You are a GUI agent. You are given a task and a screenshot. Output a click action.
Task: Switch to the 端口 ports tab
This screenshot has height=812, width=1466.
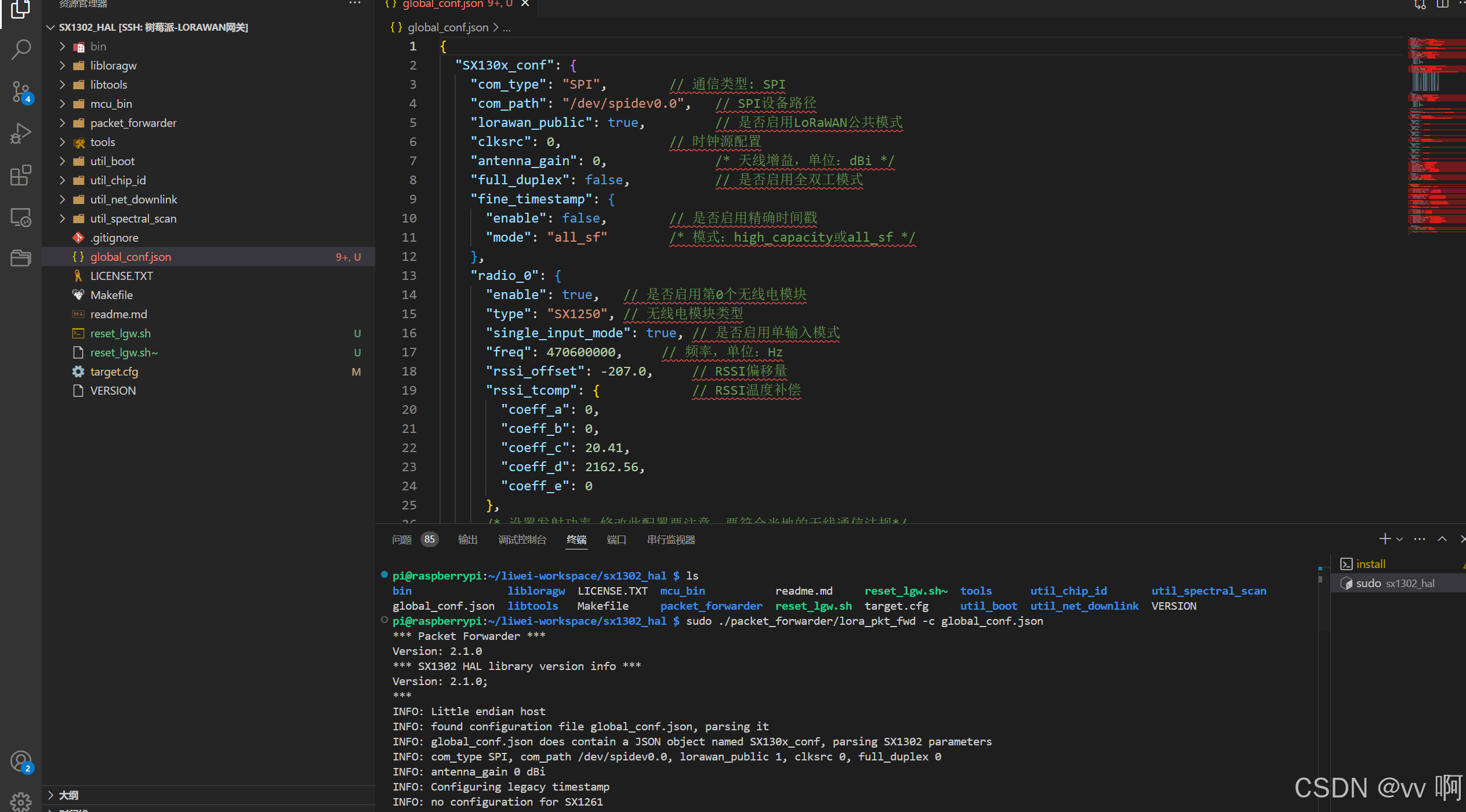(x=616, y=540)
